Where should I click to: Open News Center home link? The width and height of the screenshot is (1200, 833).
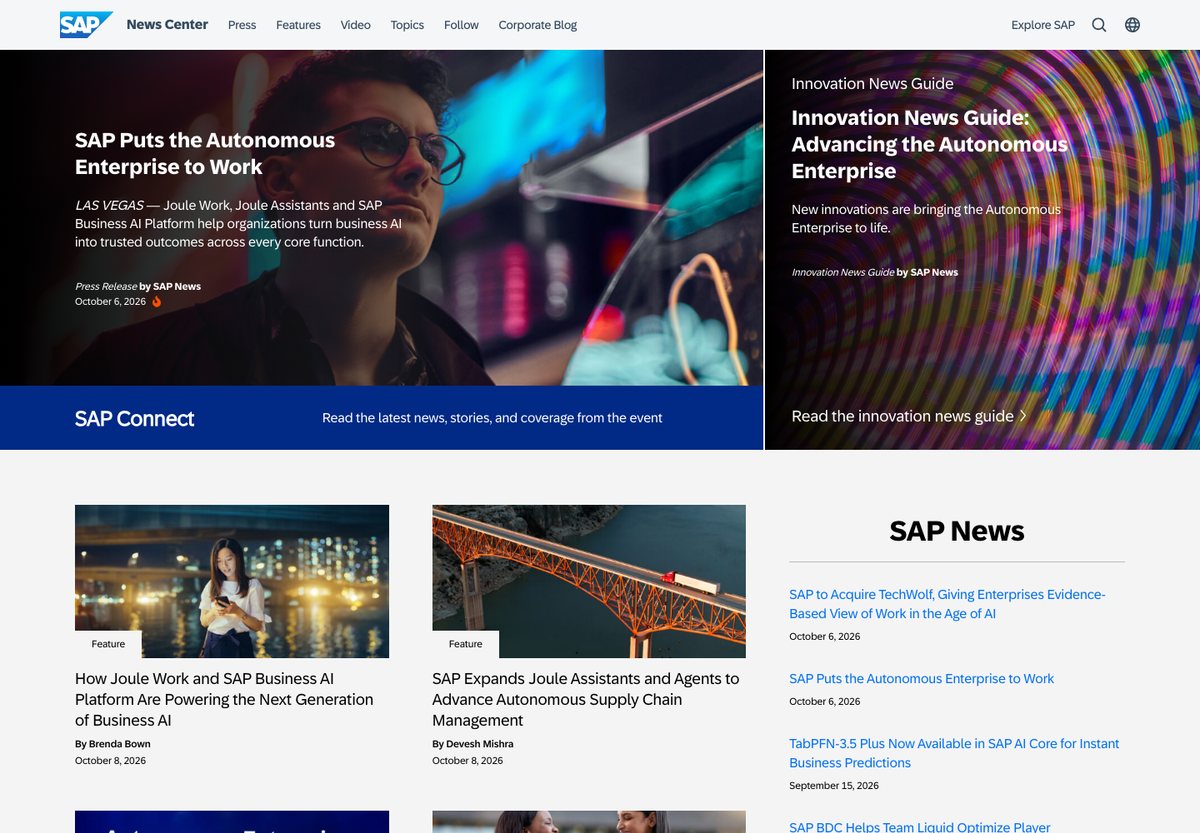[x=167, y=24]
